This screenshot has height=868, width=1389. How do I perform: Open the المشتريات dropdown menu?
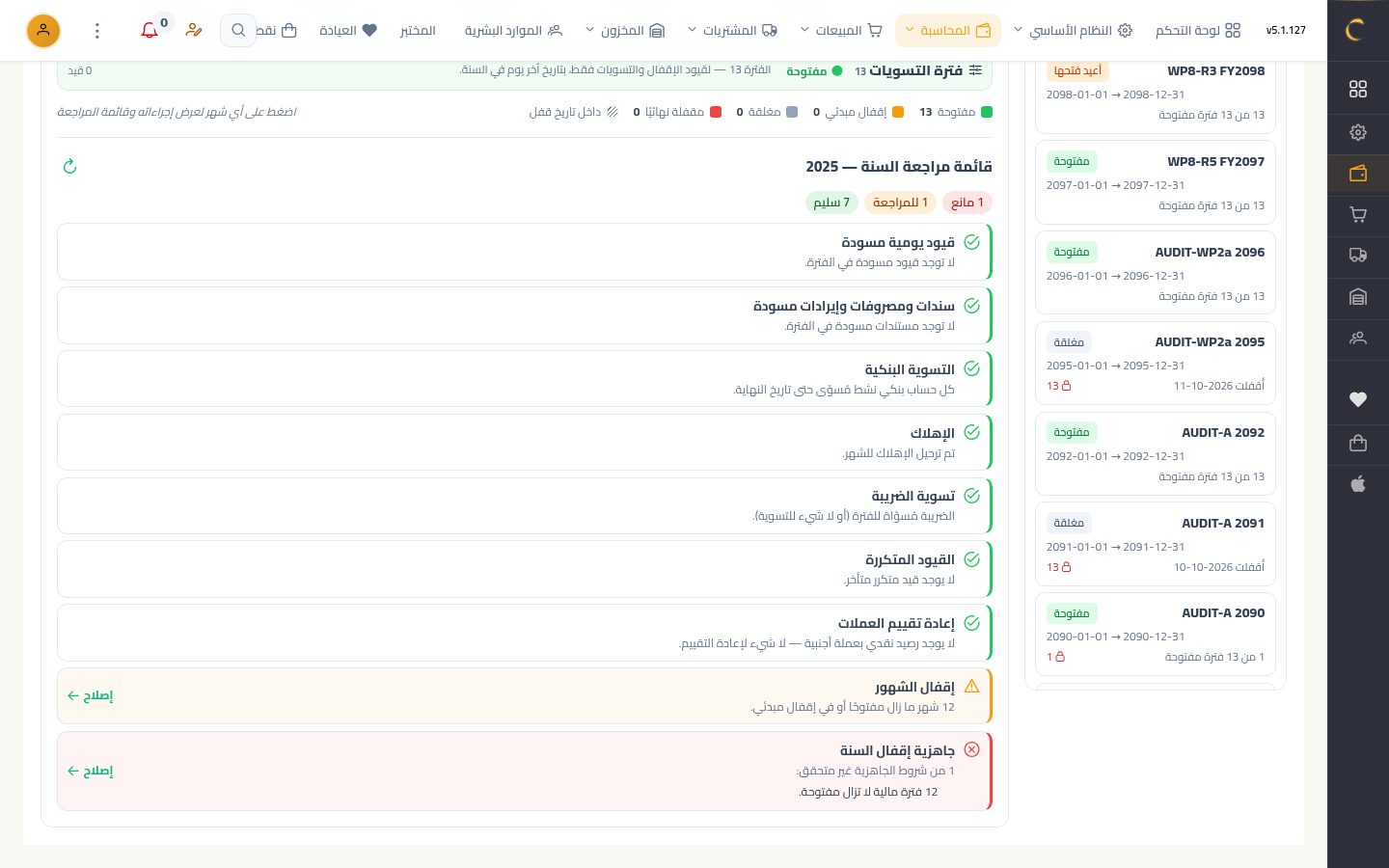[x=732, y=31]
